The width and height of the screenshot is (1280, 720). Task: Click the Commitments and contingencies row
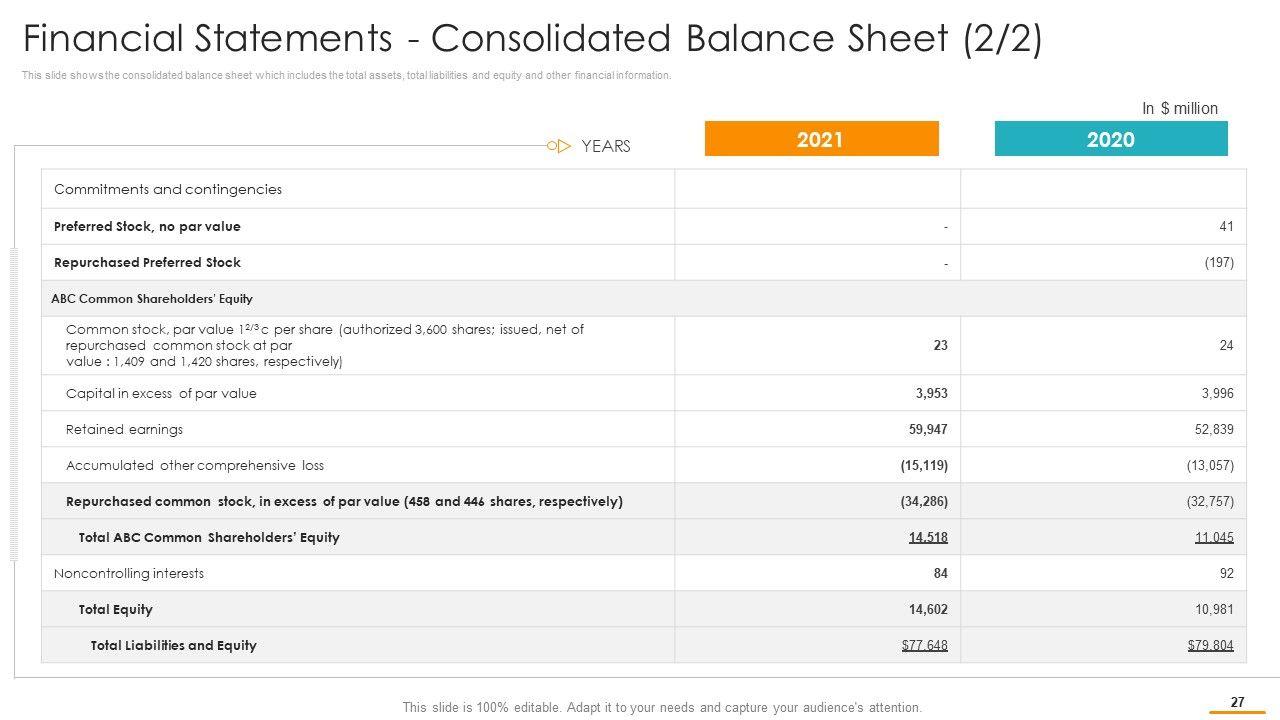coord(168,189)
